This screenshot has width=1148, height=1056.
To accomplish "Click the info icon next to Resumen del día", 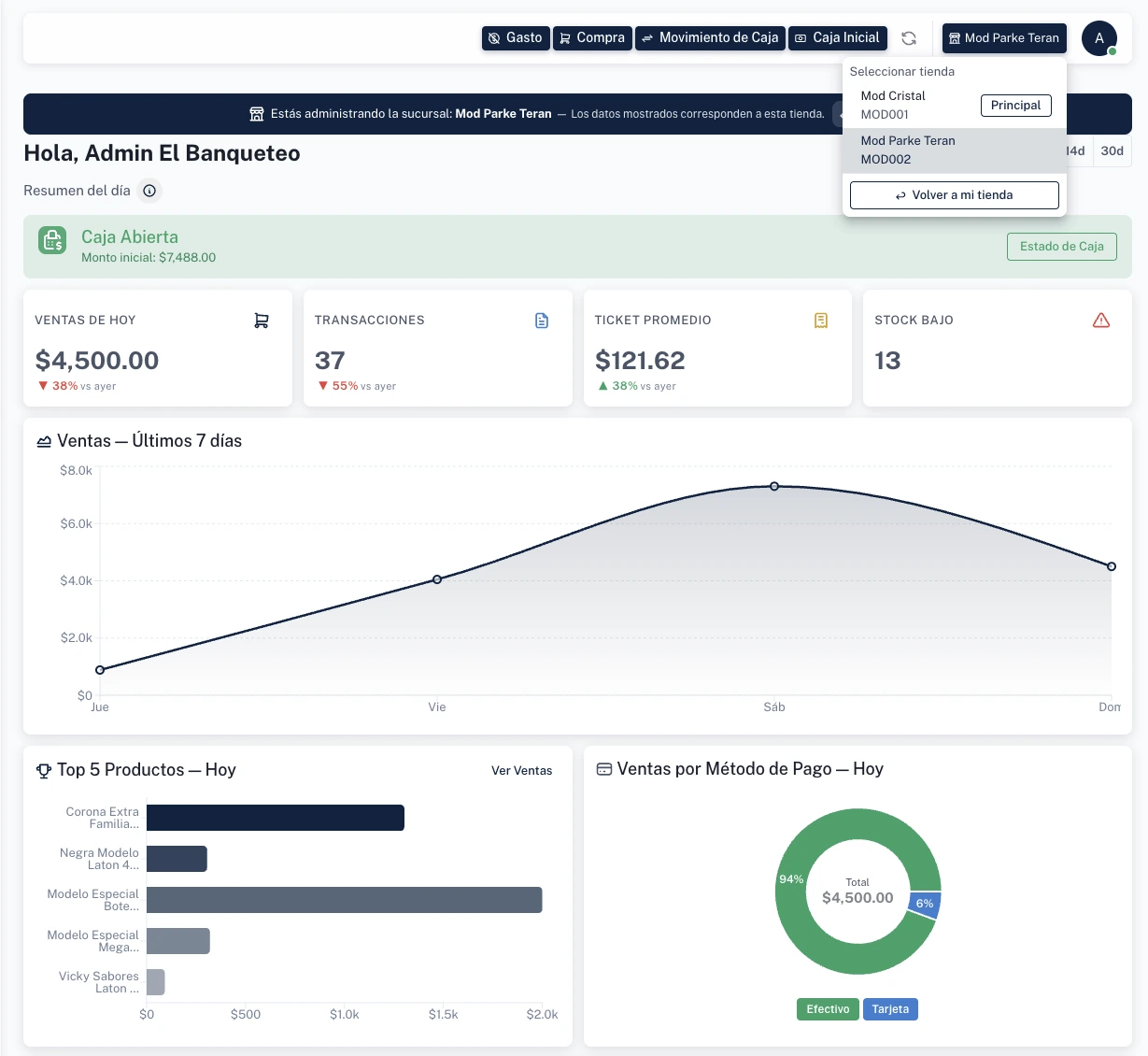I will coord(149,191).
